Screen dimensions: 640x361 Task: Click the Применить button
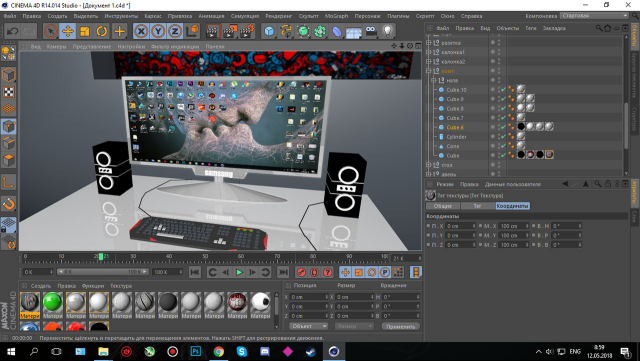point(400,326)
